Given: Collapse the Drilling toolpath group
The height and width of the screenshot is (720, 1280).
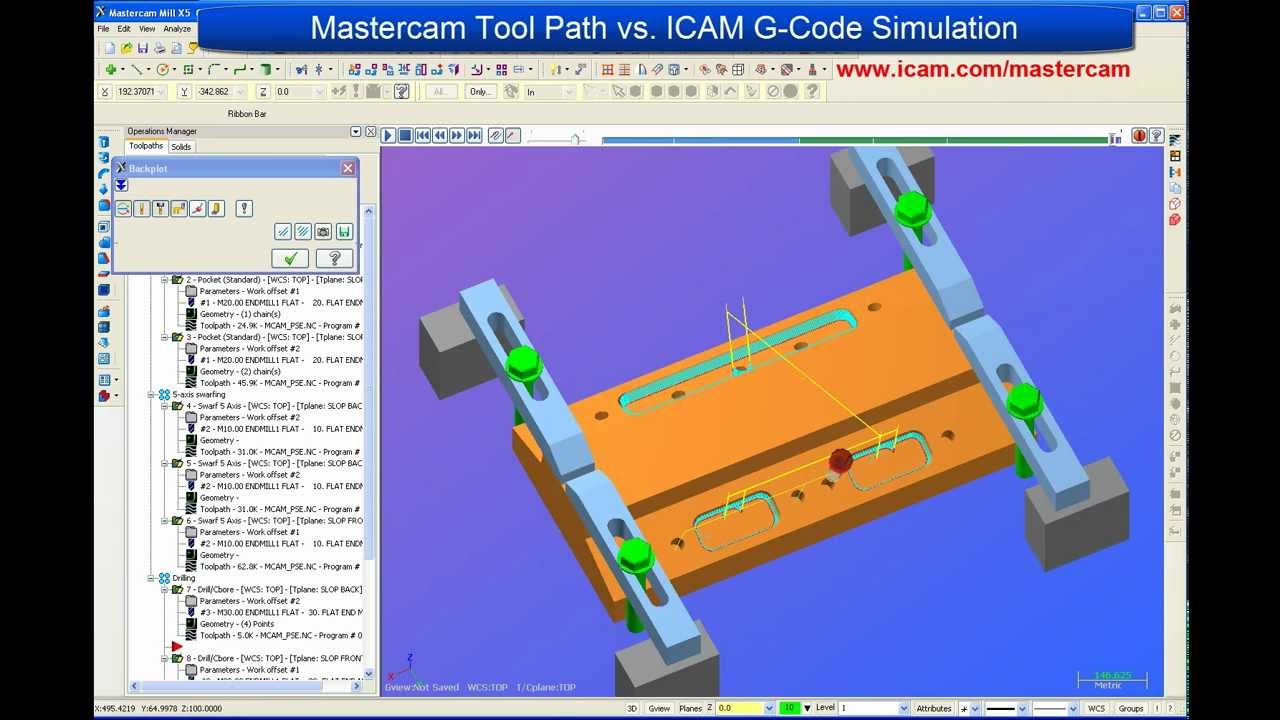Looking at the screenshot, I should coord(153,578).
